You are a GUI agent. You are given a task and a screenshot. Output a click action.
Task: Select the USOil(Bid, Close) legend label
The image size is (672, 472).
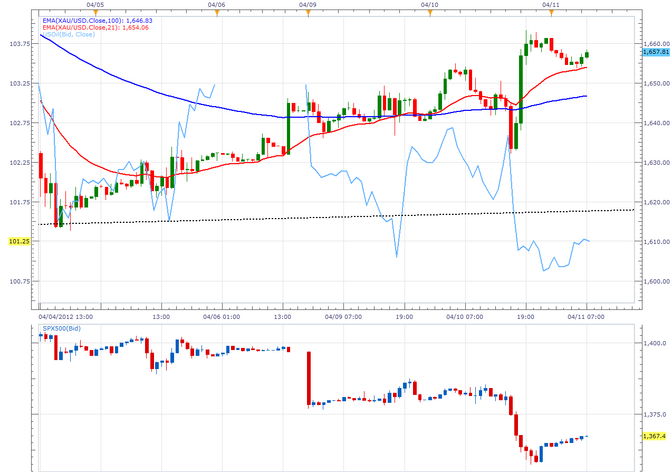pos(70,35)
